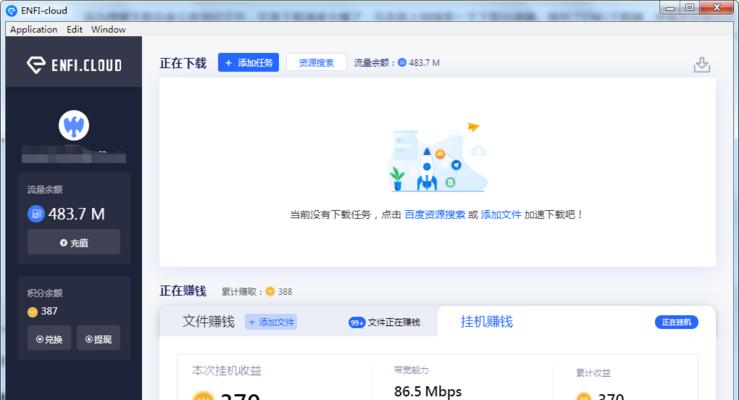Click the 483.7 M balance in the sidebar
Screen dimensions: 739x400
point(76,214)
